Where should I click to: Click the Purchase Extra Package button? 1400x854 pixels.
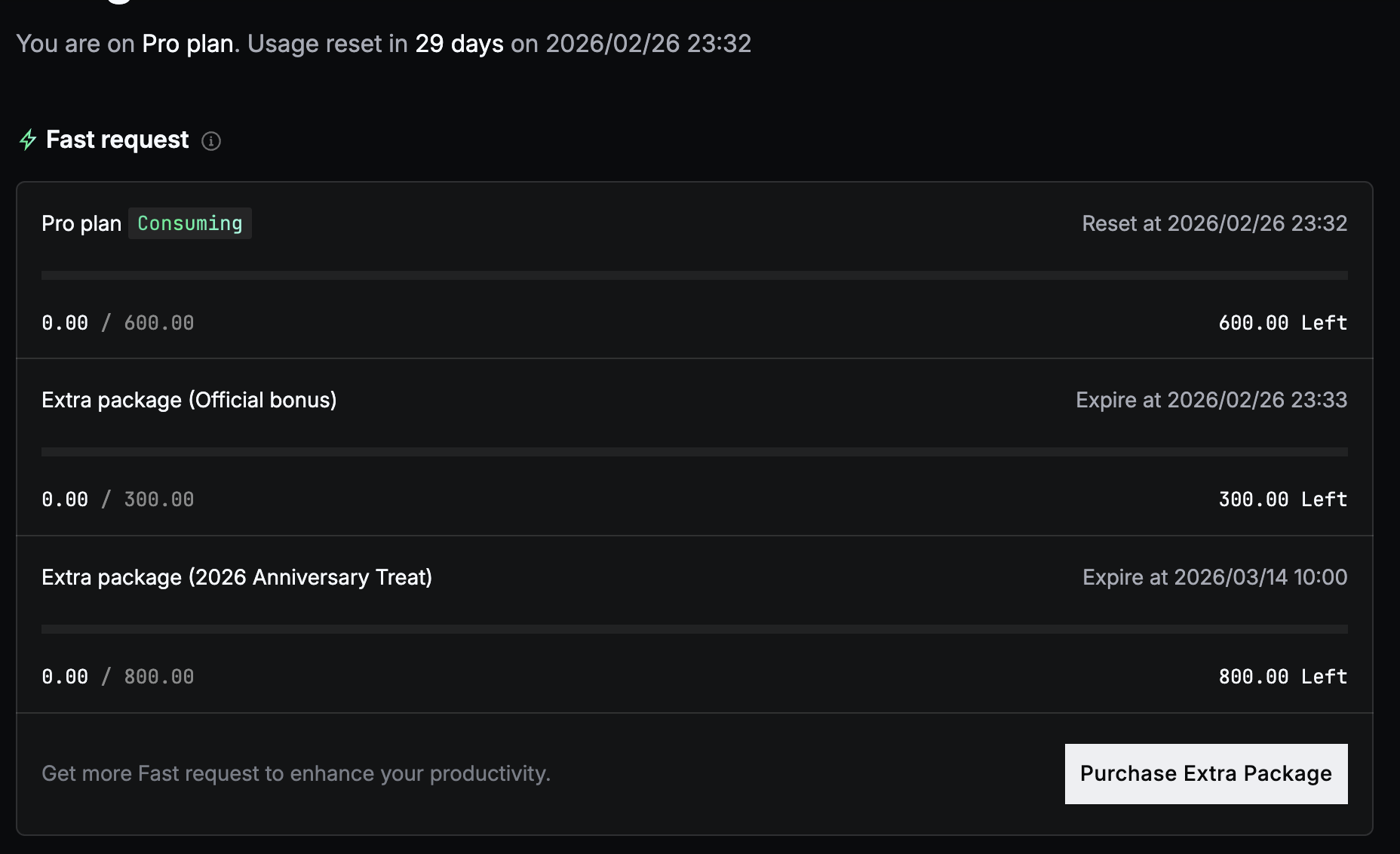pyautogui.click(x=1205, y=773)
